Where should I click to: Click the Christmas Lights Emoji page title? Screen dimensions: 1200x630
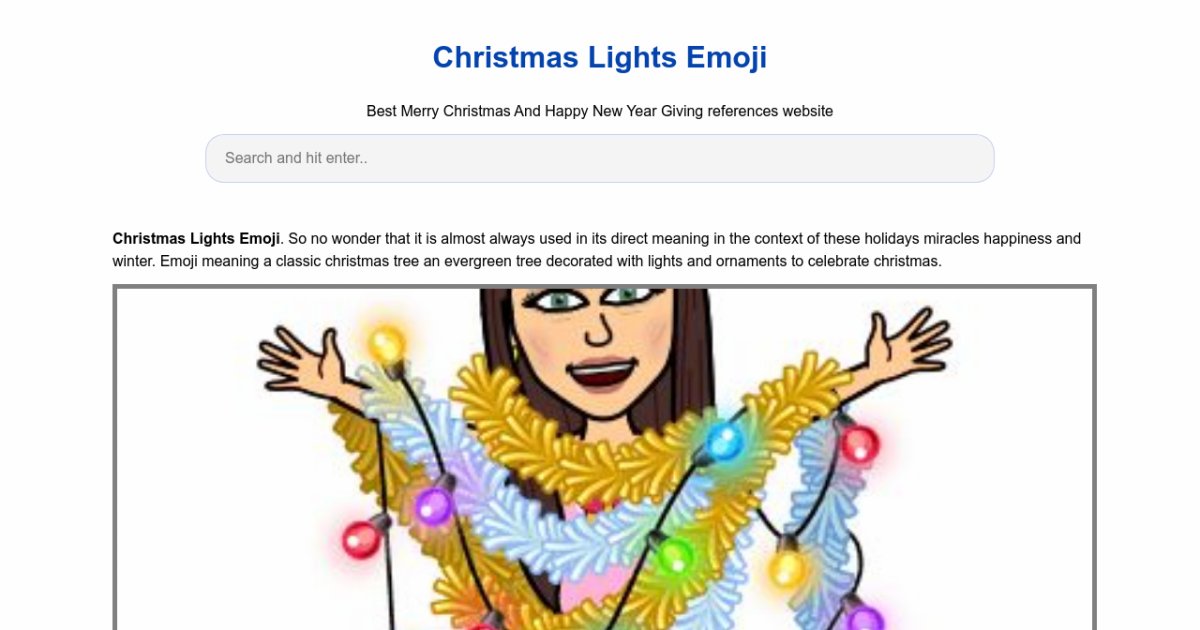click(x=599, y=58)
